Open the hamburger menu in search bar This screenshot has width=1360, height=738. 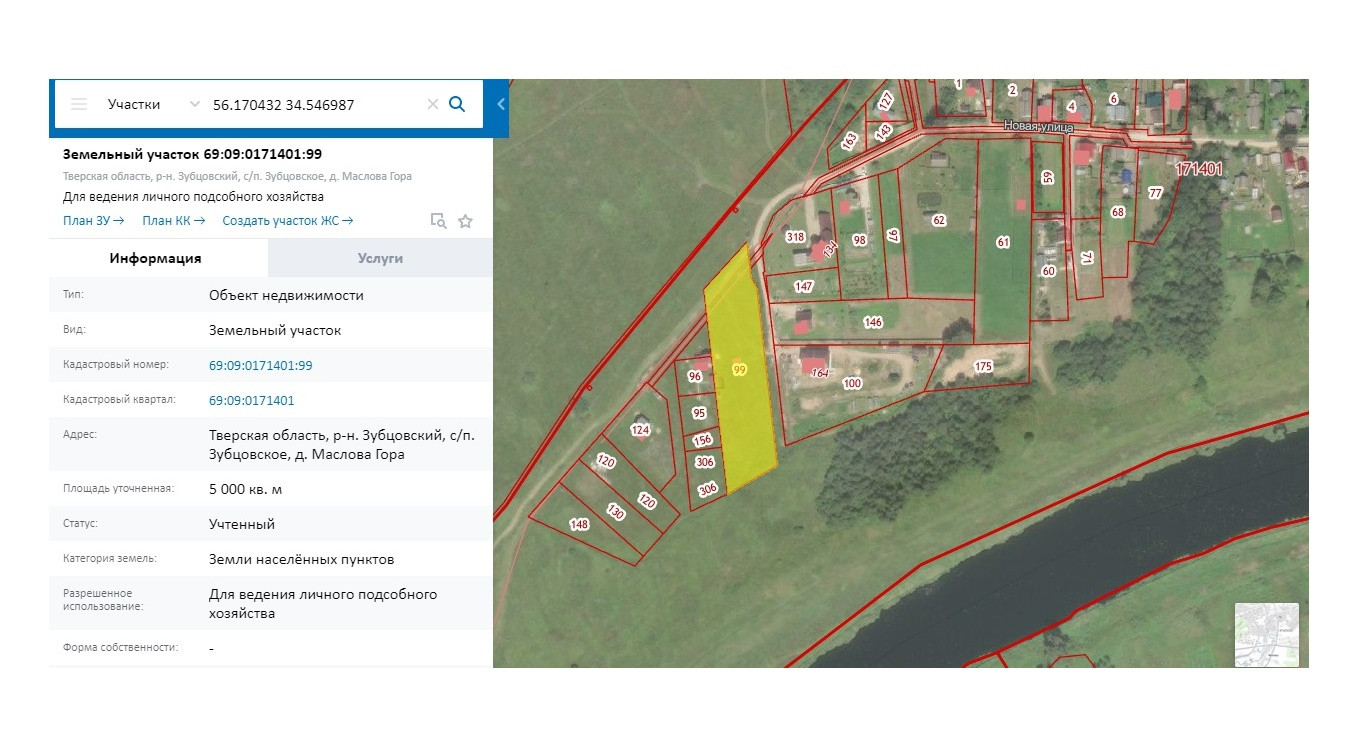80,104
